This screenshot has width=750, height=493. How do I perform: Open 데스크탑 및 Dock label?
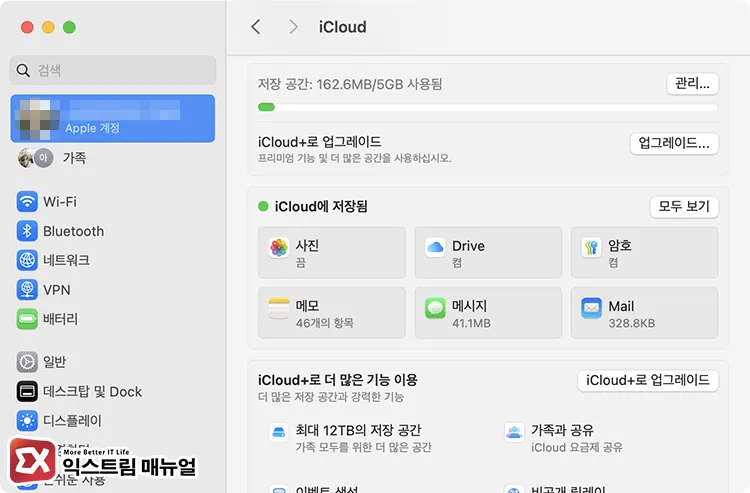tap(92, 392)
